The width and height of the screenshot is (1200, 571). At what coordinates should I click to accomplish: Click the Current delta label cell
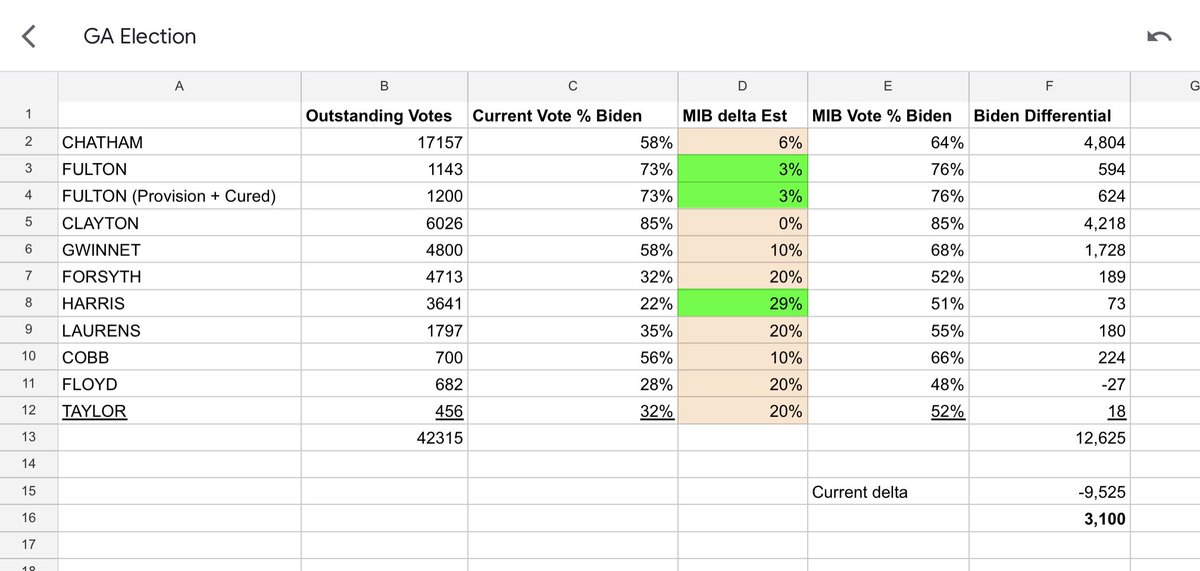pyautogui.click(x=889, y=492)
